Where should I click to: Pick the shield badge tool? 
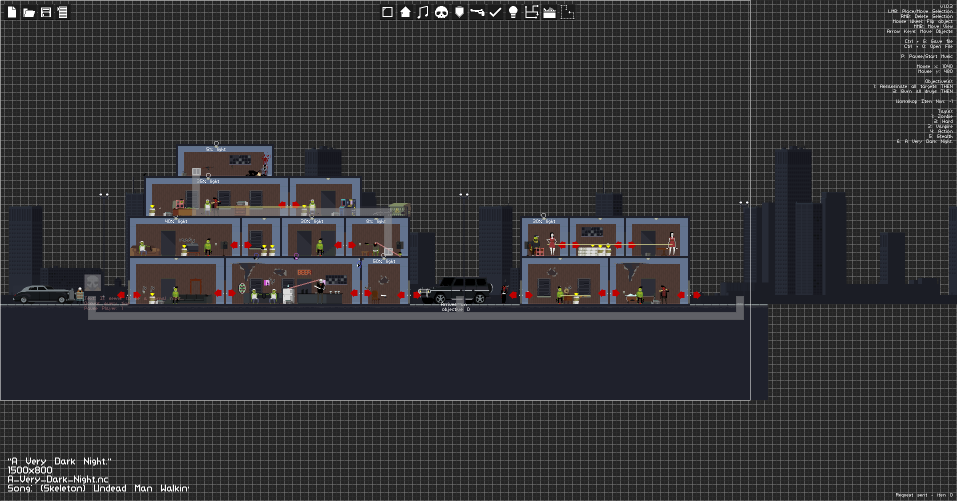pyautogui.click(x=459, y=12)
